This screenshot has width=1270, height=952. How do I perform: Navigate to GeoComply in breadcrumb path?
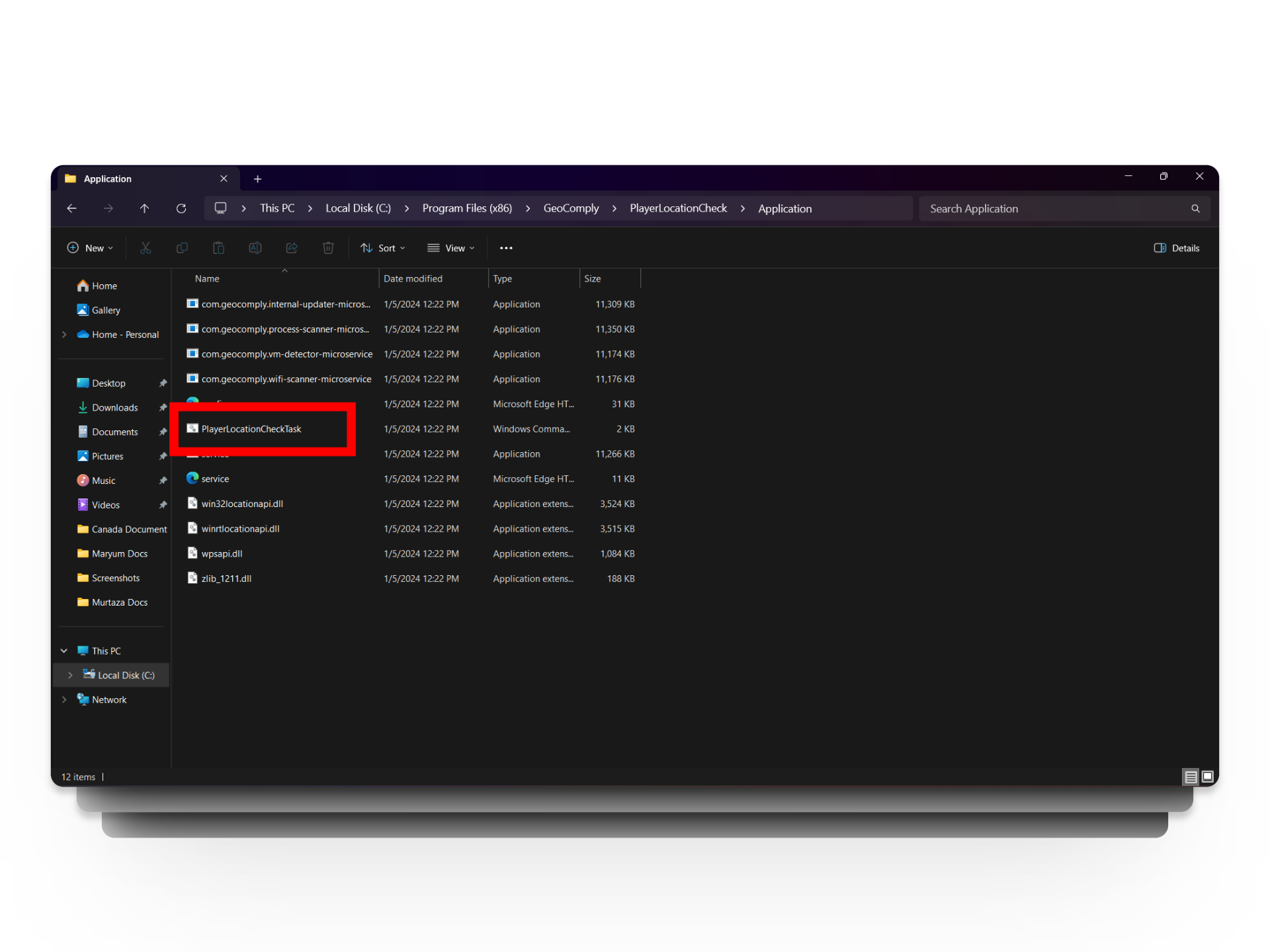571,208
